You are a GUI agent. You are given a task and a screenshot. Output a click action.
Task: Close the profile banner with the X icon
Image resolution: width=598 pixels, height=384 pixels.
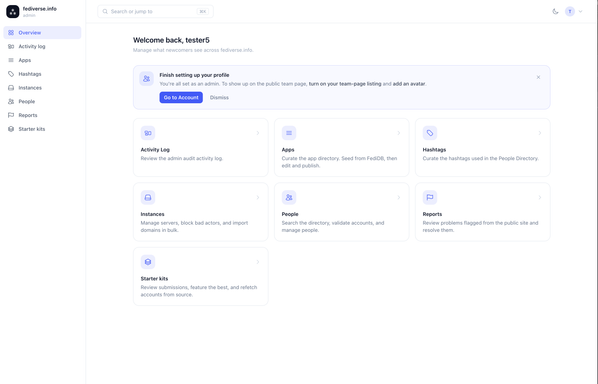(x=538, y=77)
